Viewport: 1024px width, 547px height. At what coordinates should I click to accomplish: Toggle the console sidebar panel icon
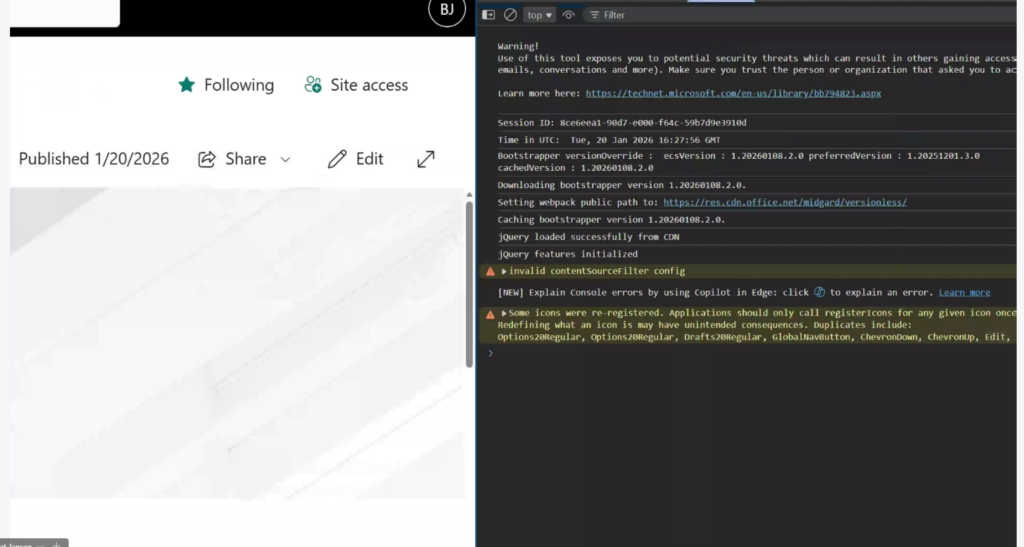pyautogui.click(x=489, y=15)
